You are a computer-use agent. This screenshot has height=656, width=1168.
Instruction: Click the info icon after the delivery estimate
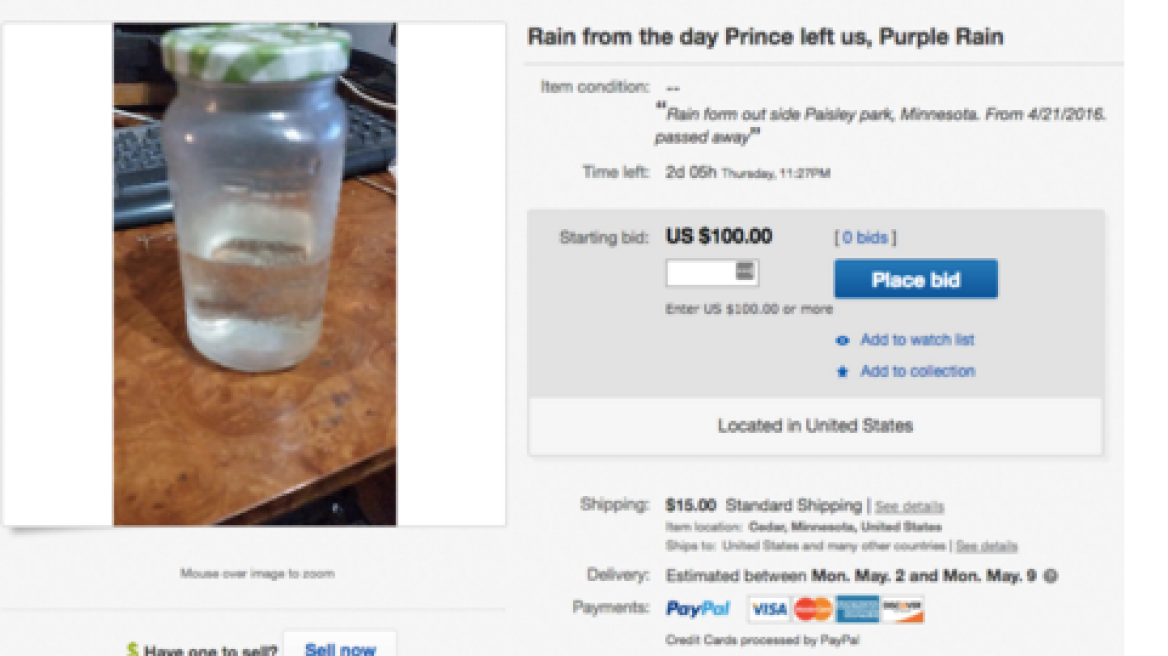point(1052,576)
